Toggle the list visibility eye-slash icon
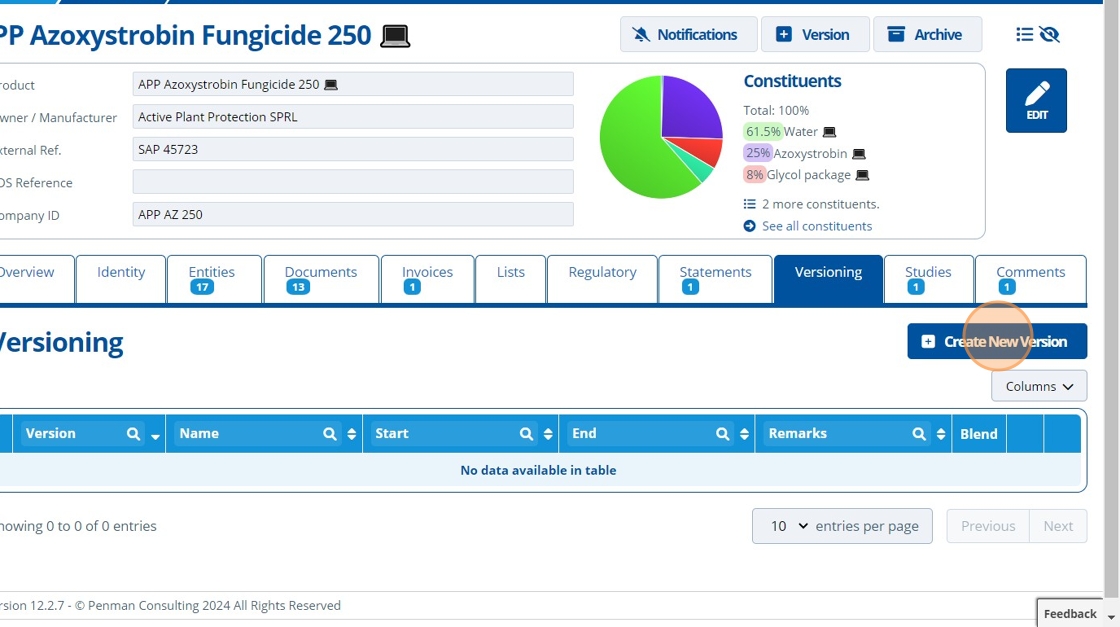 [x=1049, y=34]
